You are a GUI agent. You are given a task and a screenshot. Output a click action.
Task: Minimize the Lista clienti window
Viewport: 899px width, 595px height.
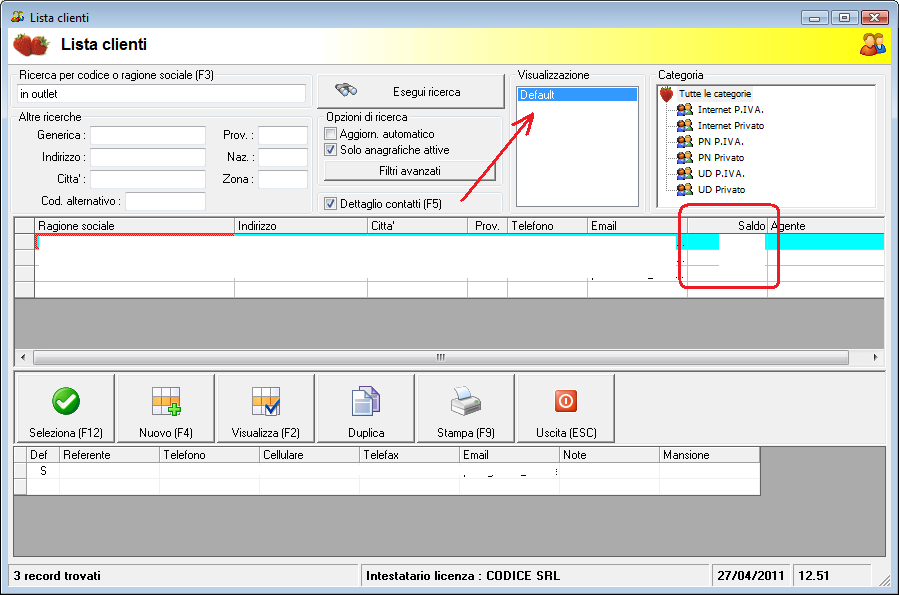click(814, 18)
